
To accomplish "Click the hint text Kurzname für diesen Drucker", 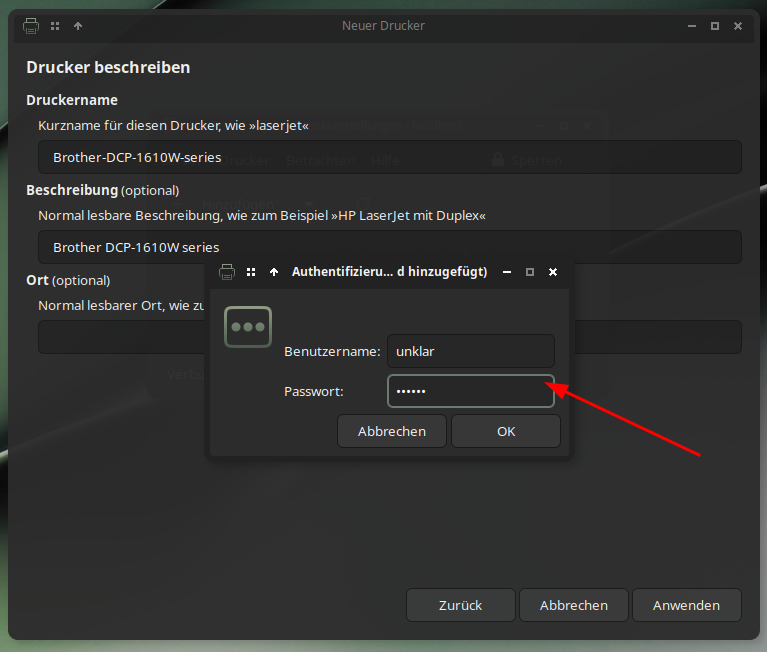I will pyautogui.click(x=173, y=126).
